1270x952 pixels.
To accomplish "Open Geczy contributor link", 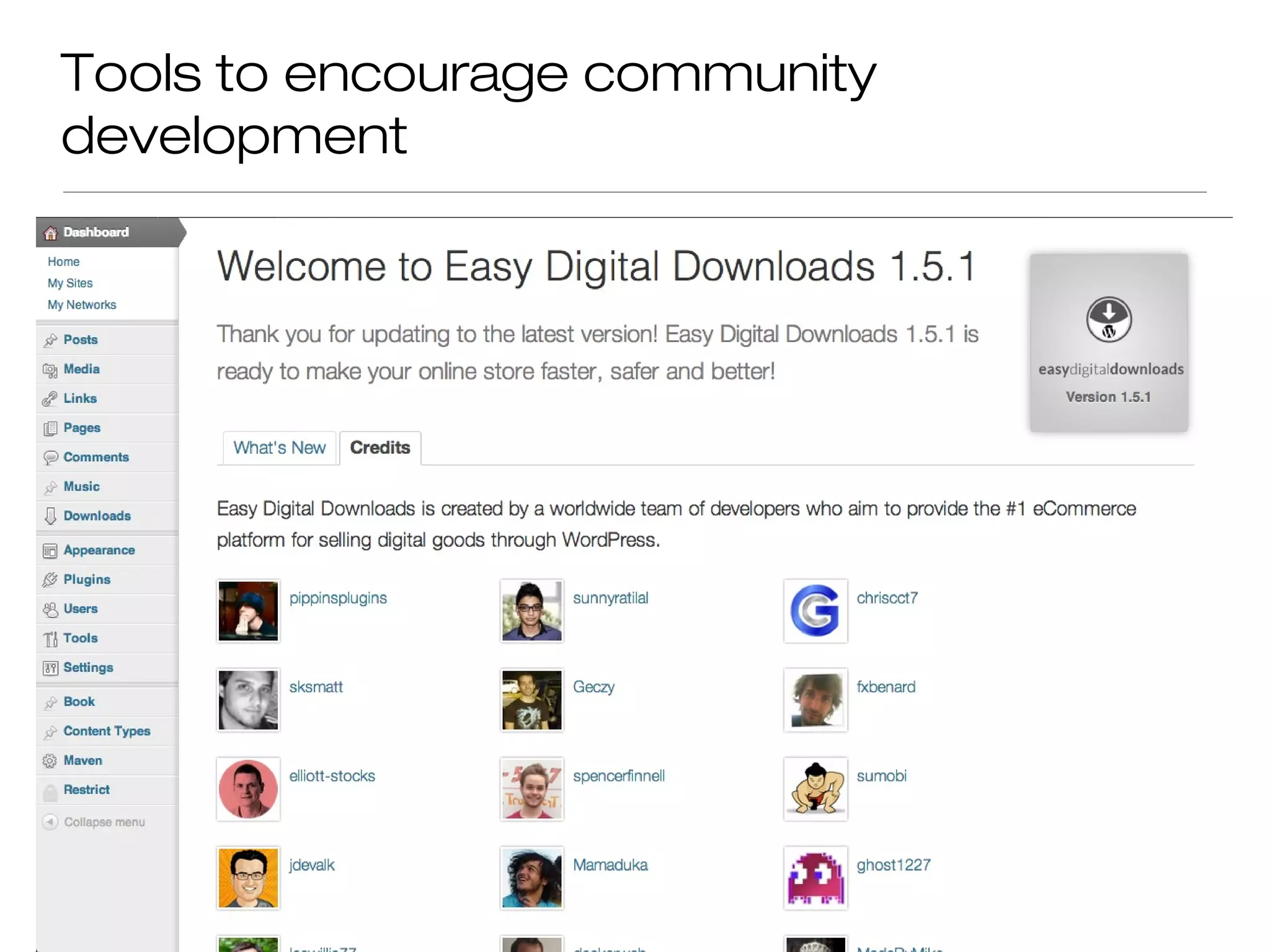I will (593, 687).
